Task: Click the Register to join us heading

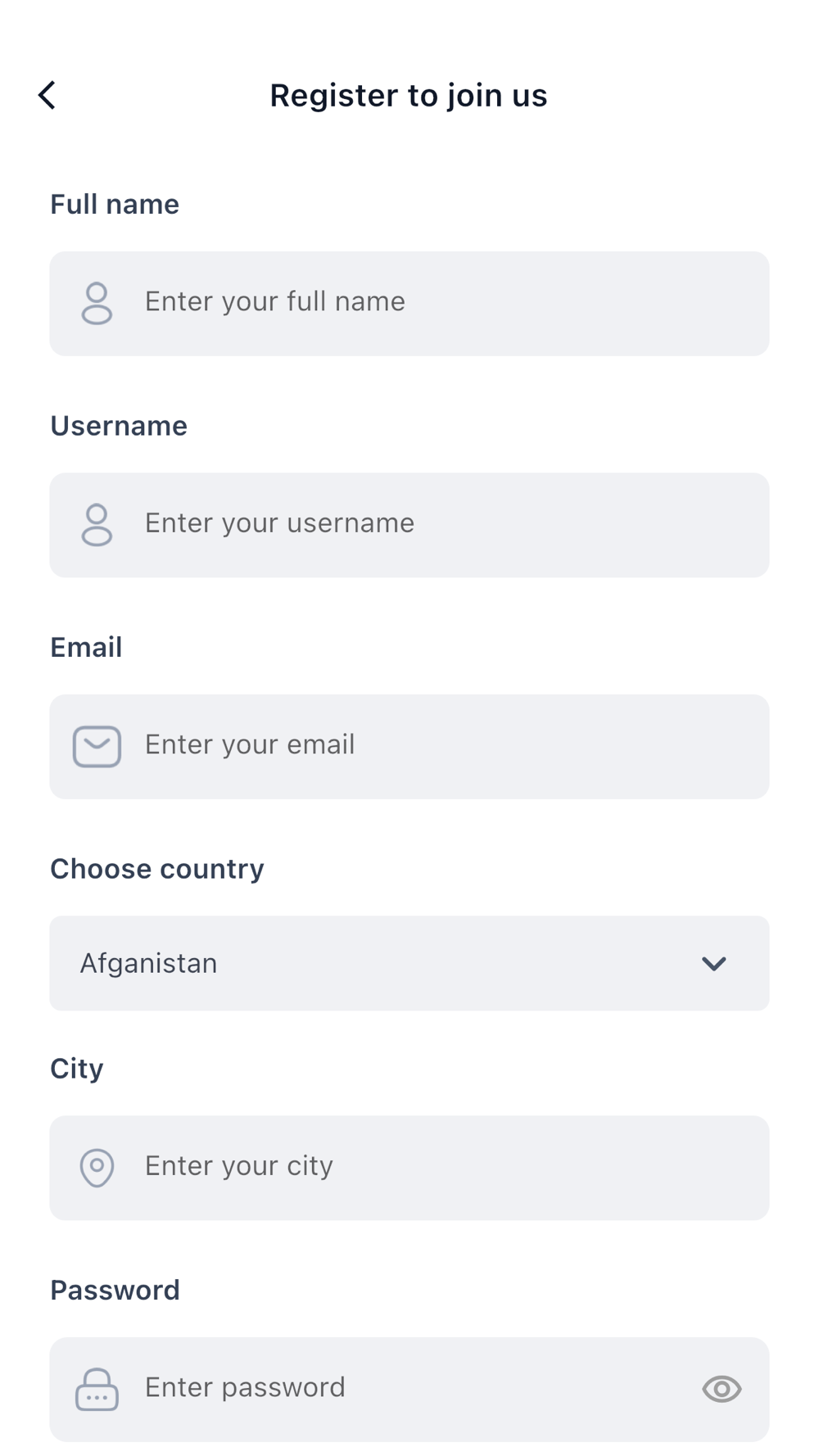Action: click(409, 96)
